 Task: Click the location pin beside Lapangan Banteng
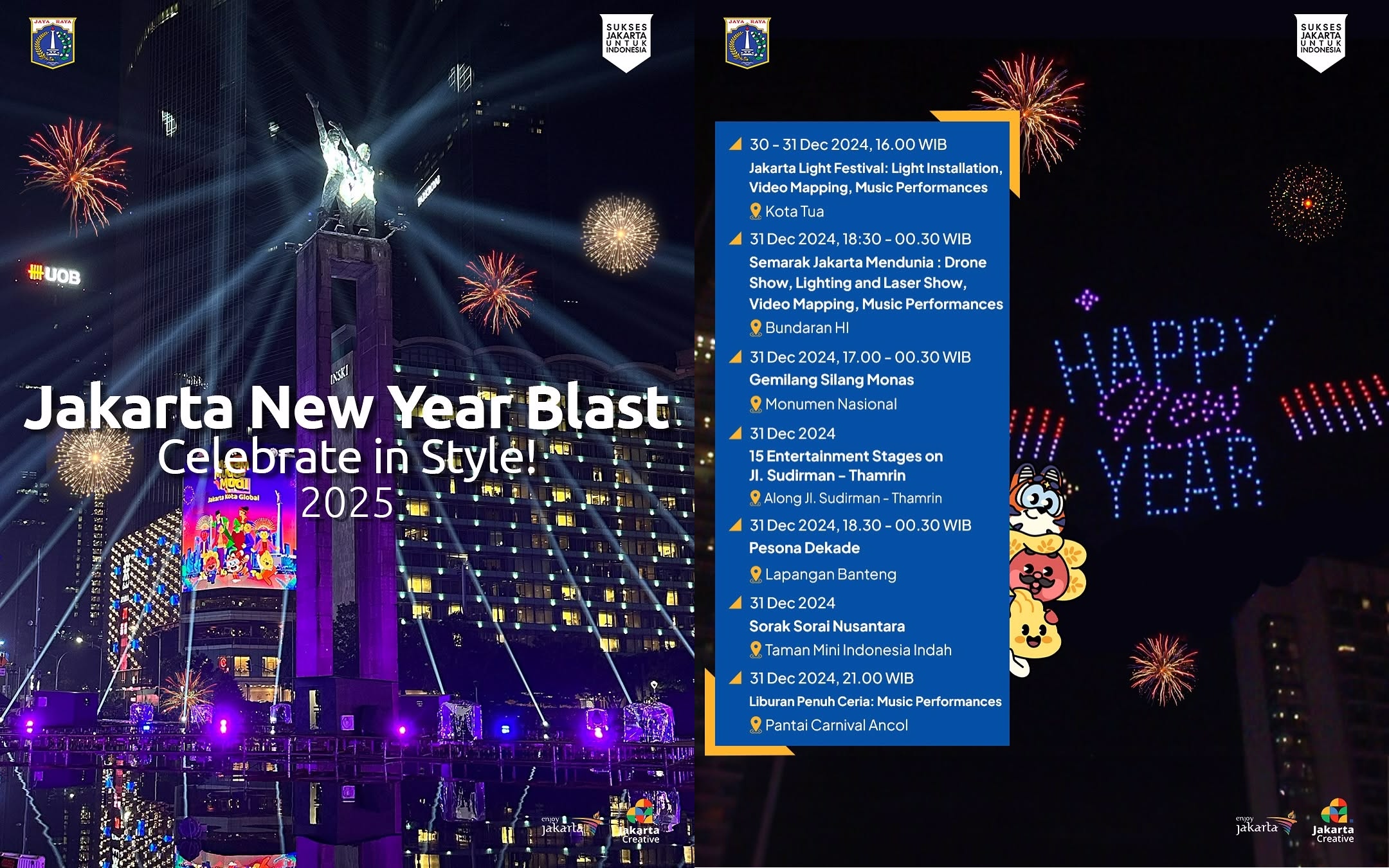(x=756, y=574)
